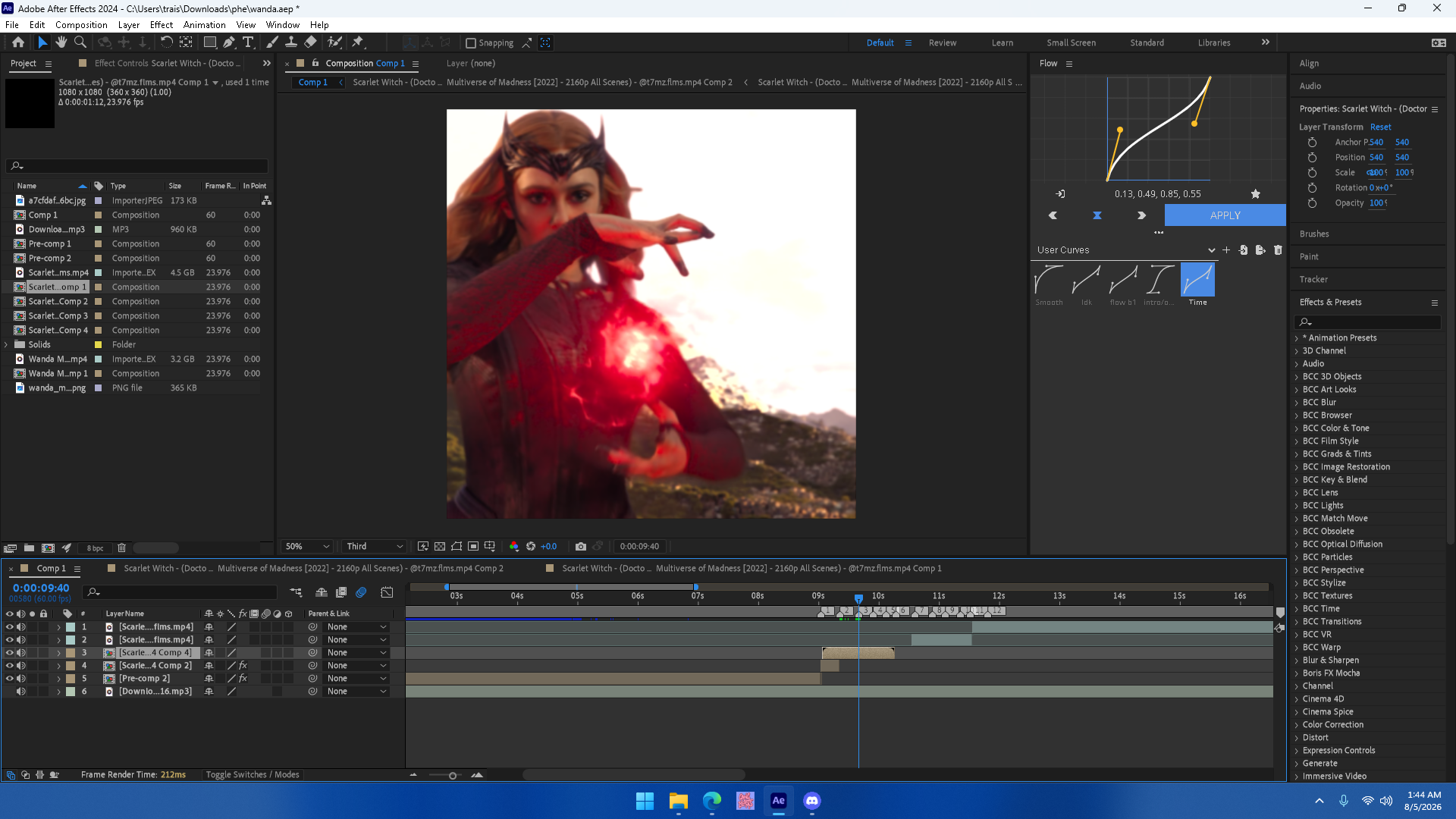Select the Time curve preset thumbnail
Viewport: 1456px width, 819px height.
(x=1197, y=280)
